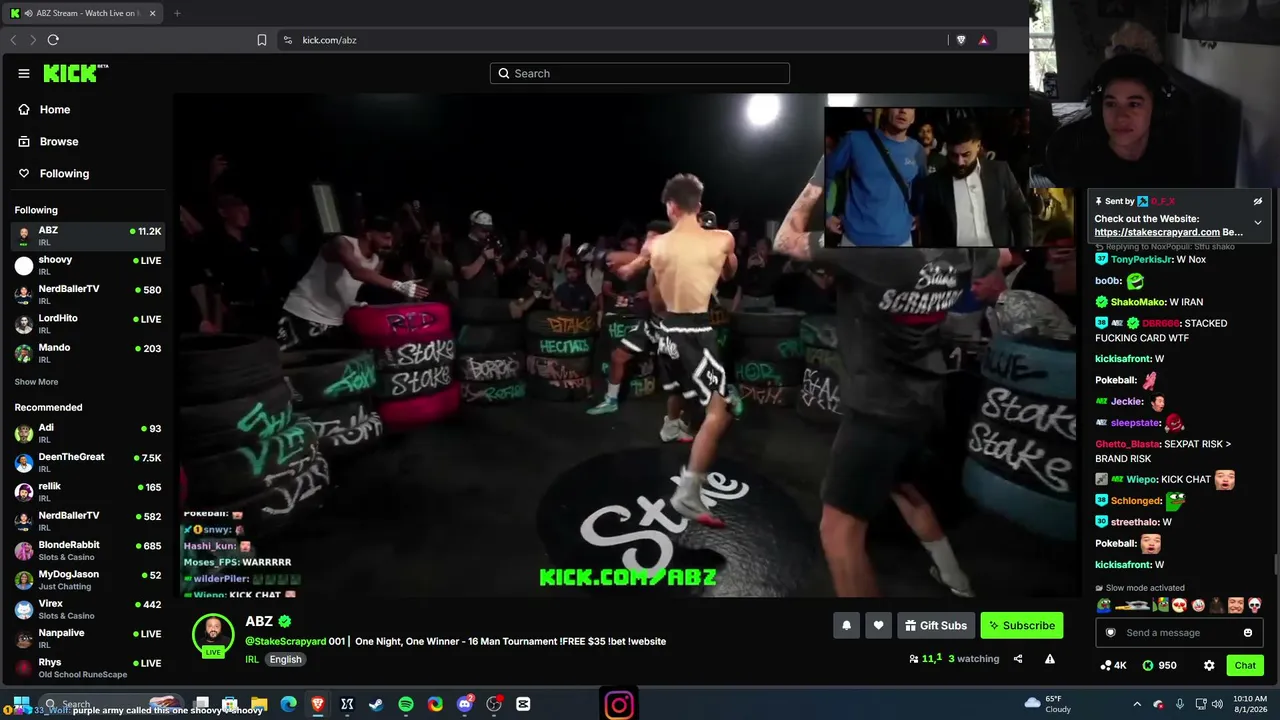Open channel points showing 4K
1280x720 pixels.
point(1113,665)
